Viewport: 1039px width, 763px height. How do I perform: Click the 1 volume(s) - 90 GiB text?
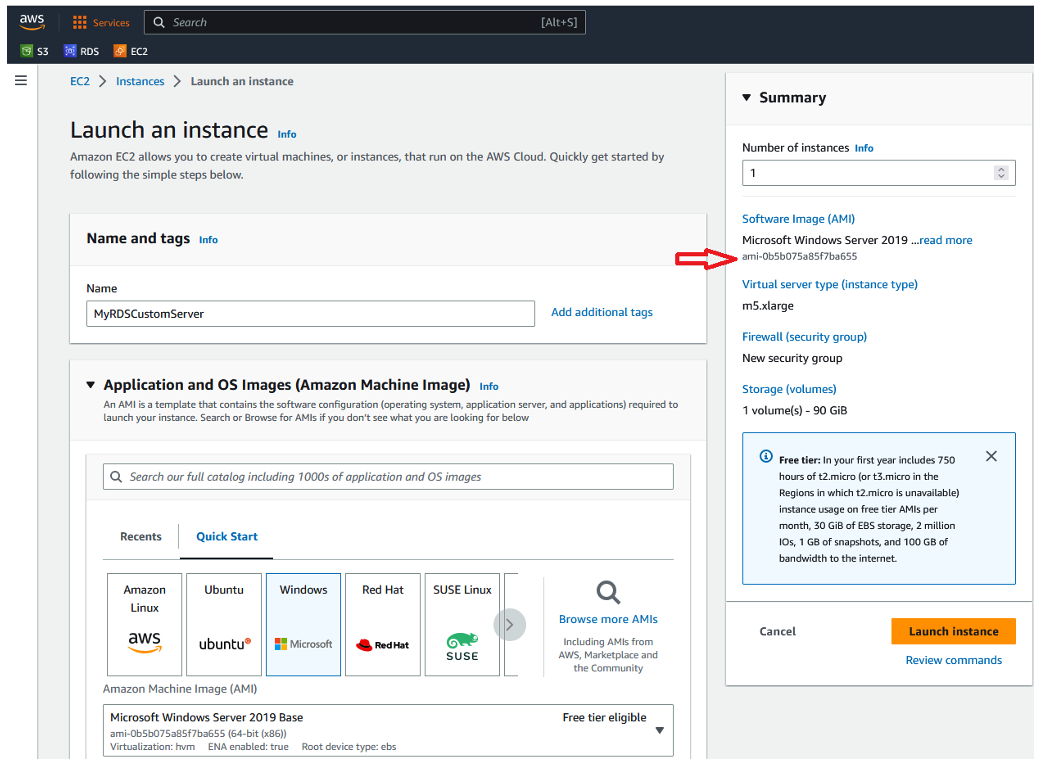tap(794, 410)
